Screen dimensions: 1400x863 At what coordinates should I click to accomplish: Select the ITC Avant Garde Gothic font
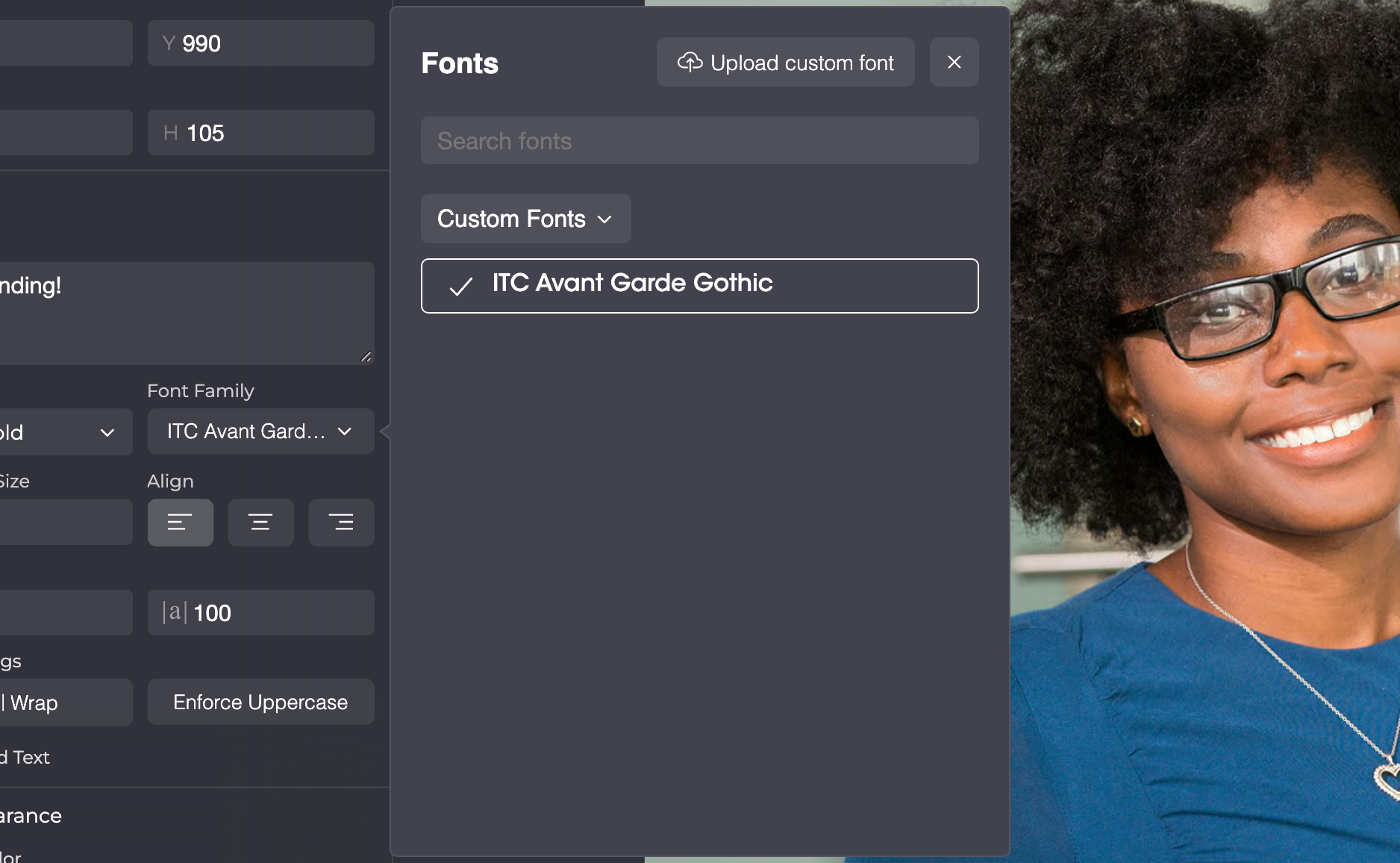tap(699, 286)
